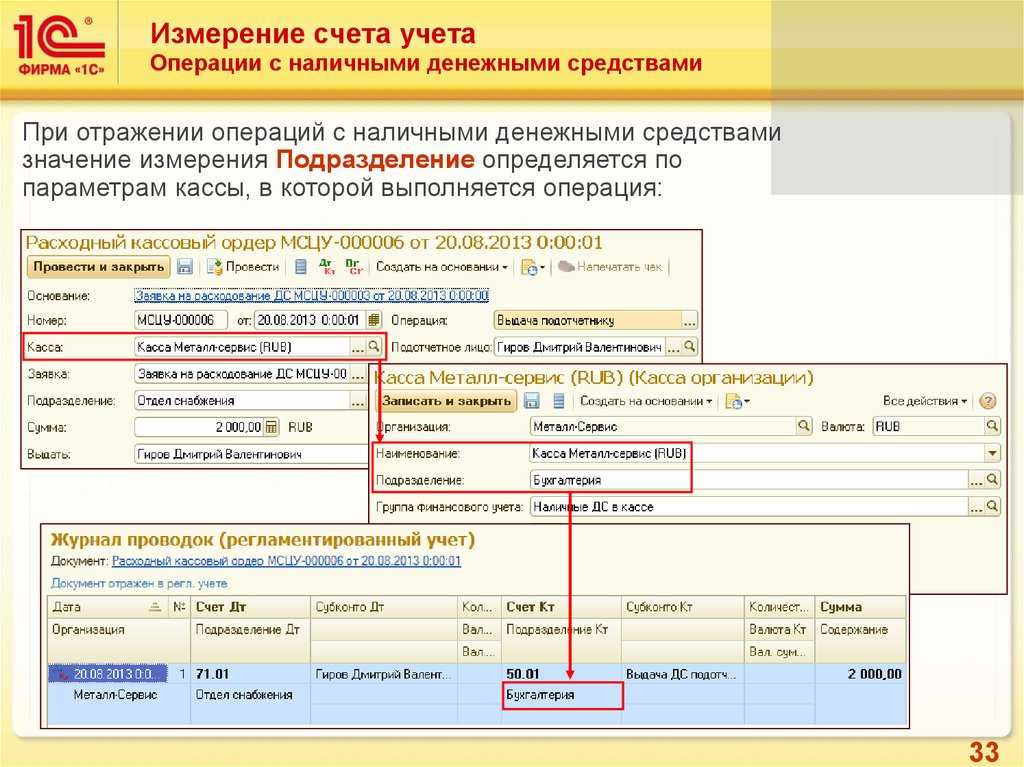This screenshot has height=767, width=1024.
Task: Click ellipsis button in Группа финансового учета field
Action: [x=976, y=506]
